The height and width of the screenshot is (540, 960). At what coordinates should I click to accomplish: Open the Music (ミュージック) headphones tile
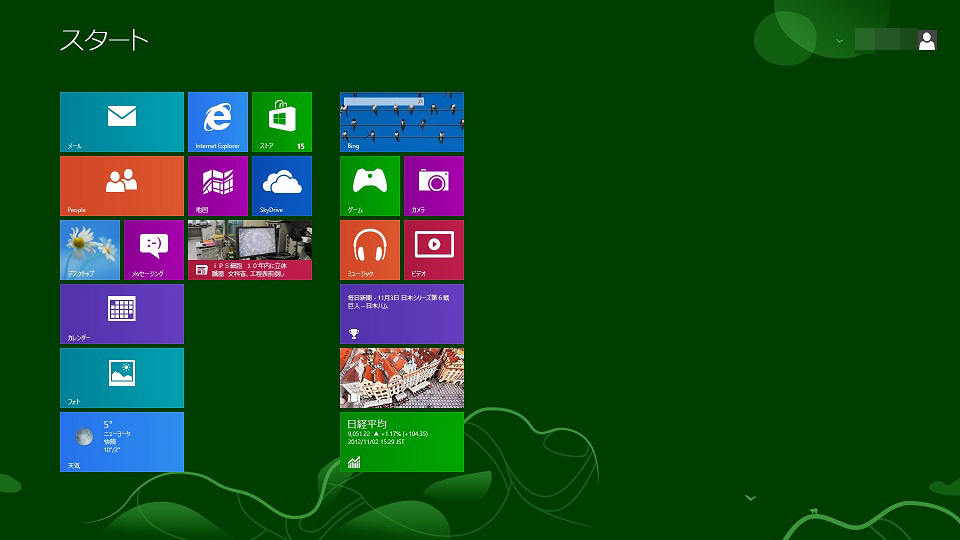point(370,250)
